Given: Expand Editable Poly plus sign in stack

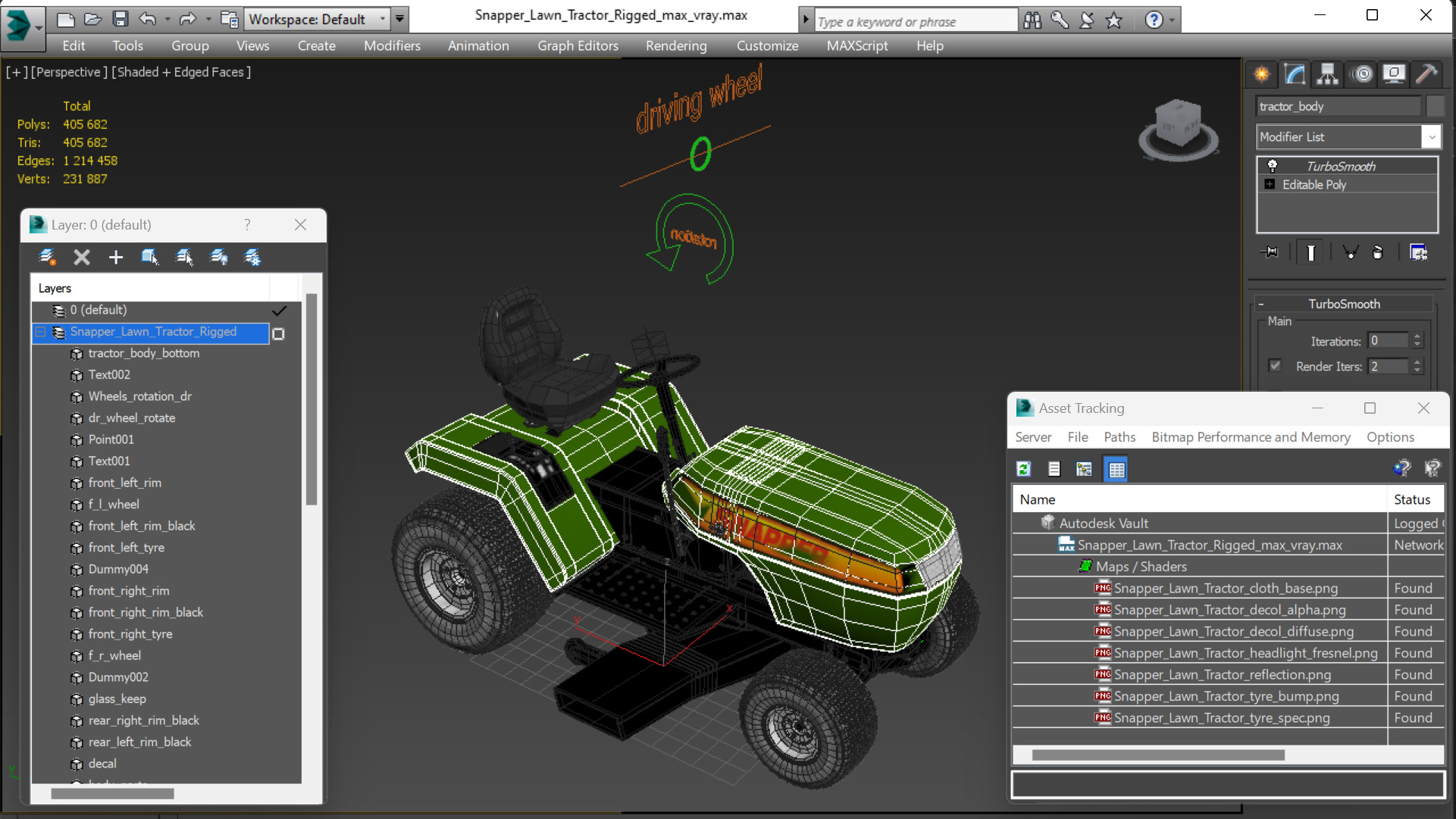Looking at the screenshot, I should coord(1270,184).
